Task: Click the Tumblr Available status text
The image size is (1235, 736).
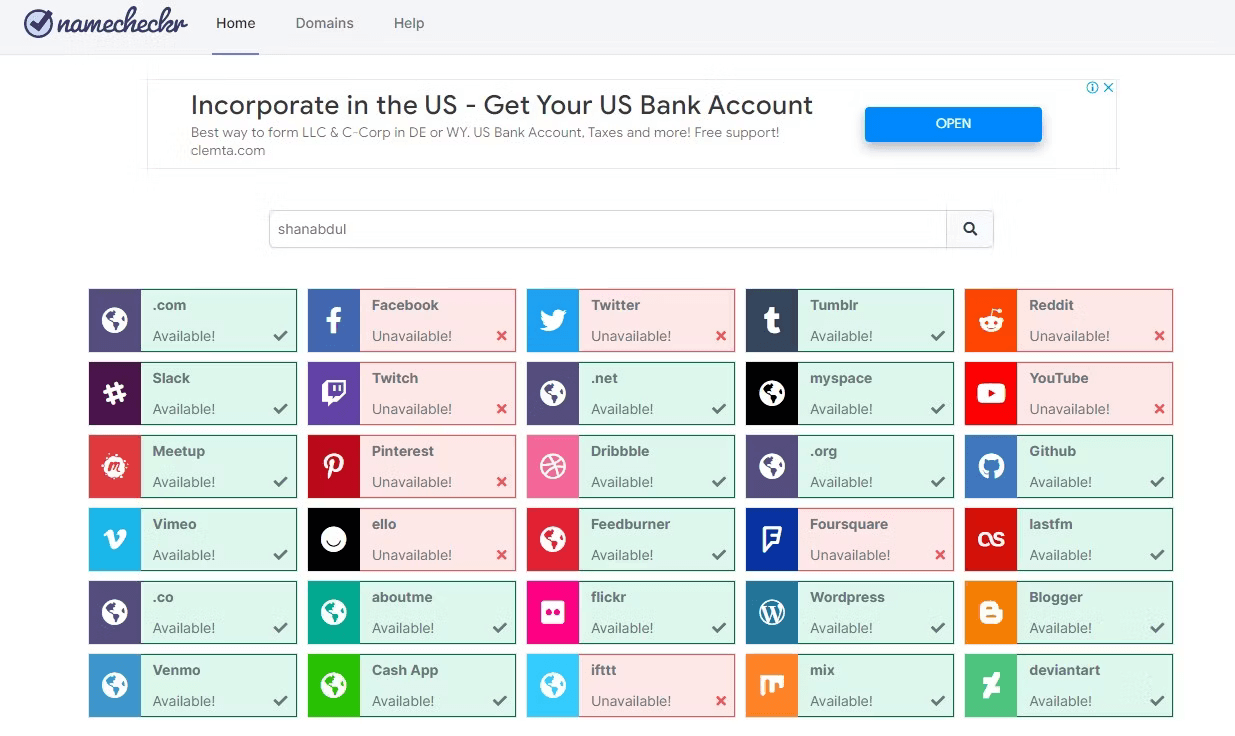Action: [841, 336]
